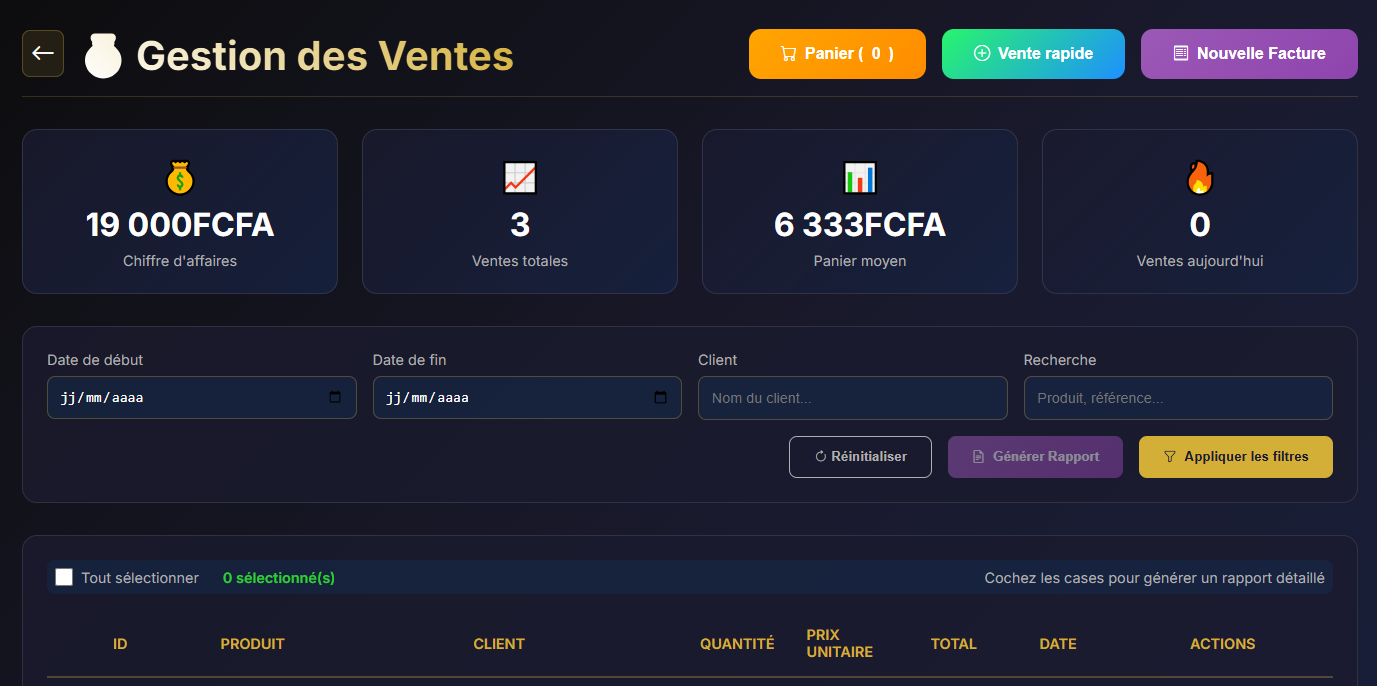
Task: Click the back arrow button
Action: coord(43,53)
